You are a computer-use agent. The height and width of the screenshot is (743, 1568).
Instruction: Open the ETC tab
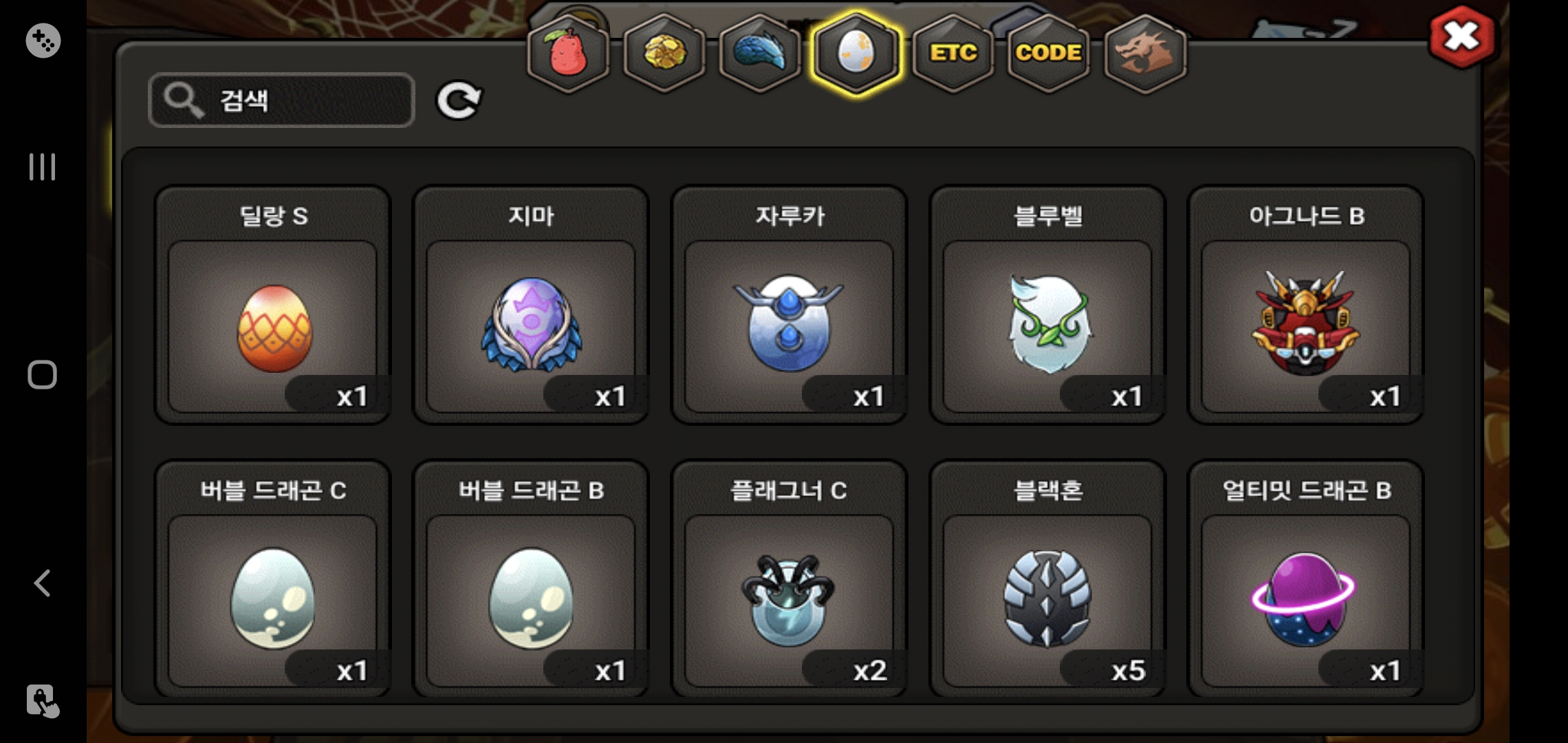tap(953, 53)
